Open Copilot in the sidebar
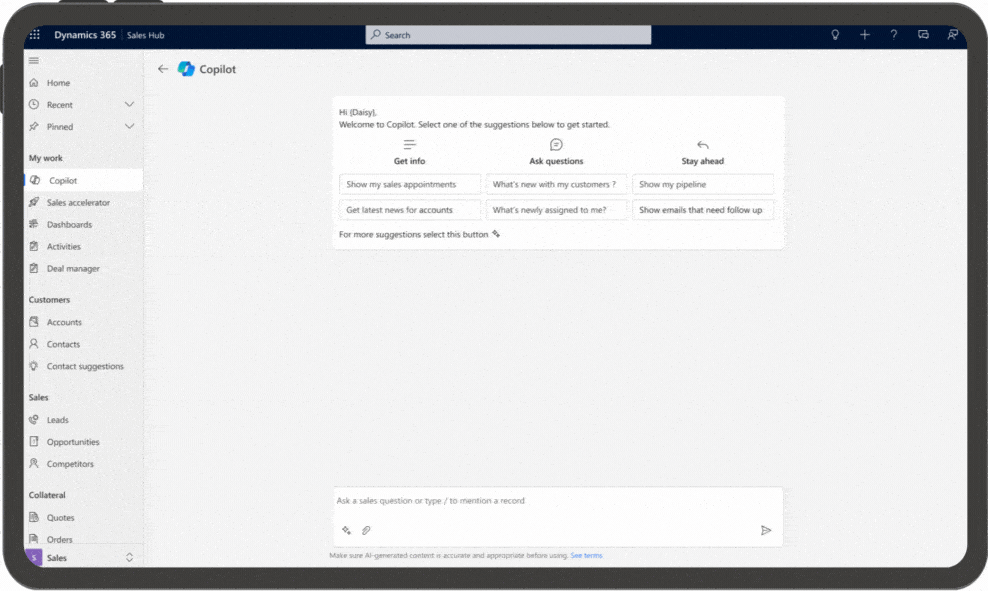This screenshot has height=591, width=988. tap(83, 180)
